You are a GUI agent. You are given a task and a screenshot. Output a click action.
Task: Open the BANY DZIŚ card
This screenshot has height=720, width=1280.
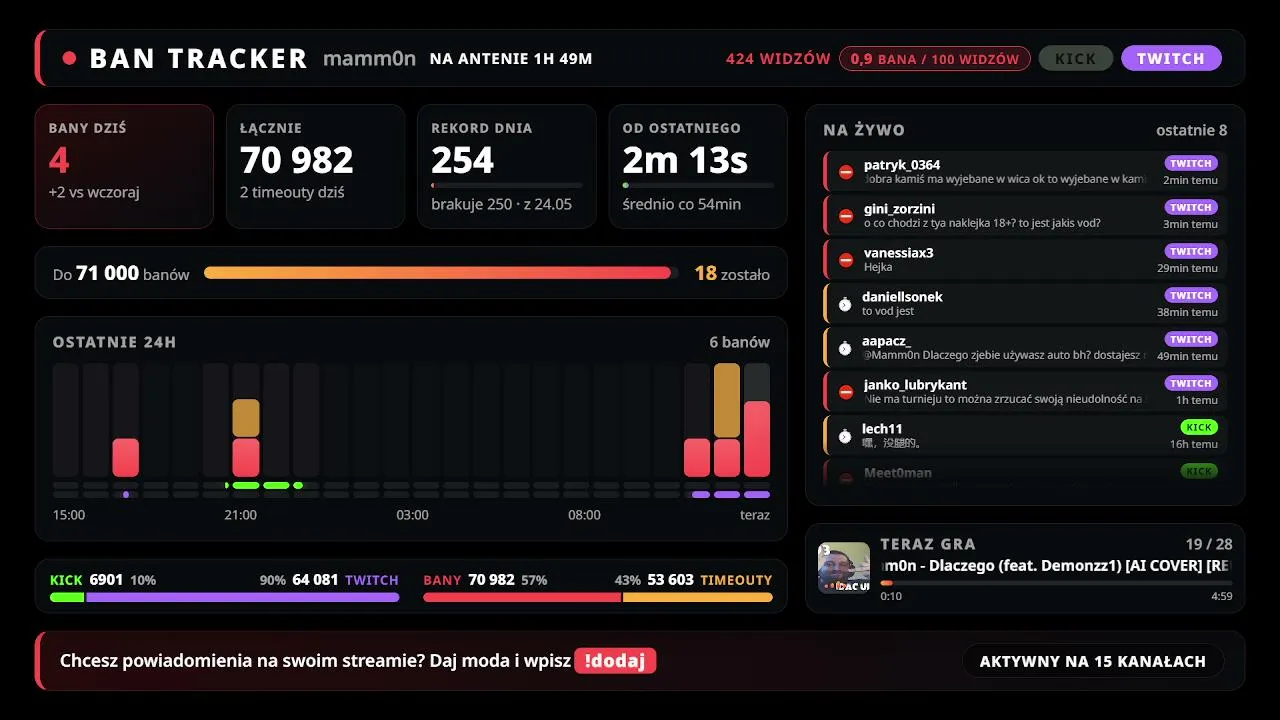[124, 166]
